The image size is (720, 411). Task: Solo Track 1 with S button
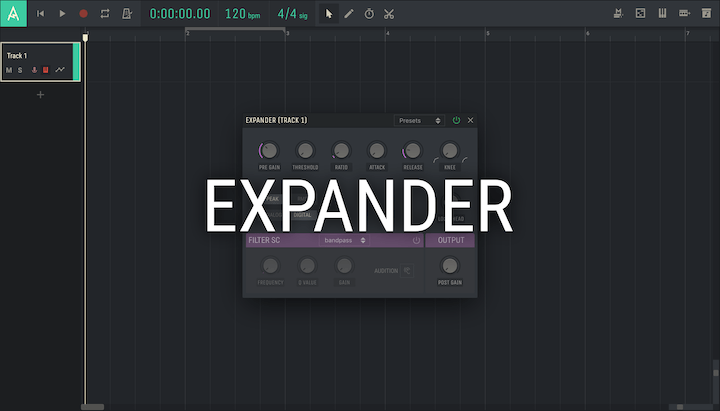(x=20, y=70)
